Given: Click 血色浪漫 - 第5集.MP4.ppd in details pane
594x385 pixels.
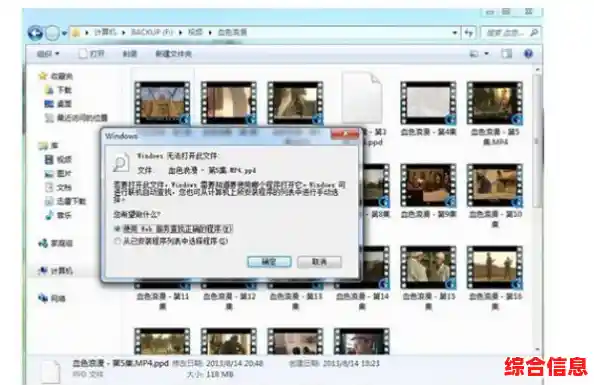Looking at the screenshot, I should (120, 363).
